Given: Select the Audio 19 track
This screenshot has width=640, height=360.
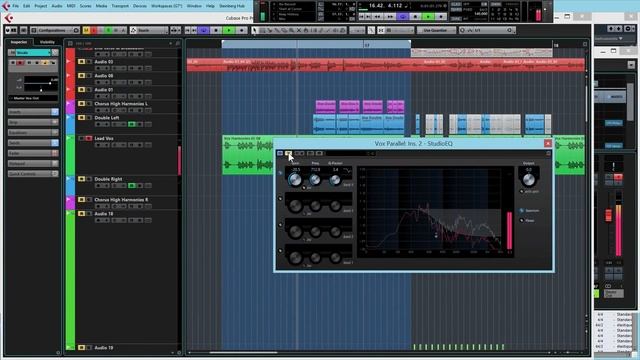Looking at the screenshot, I should coord(104,348).
